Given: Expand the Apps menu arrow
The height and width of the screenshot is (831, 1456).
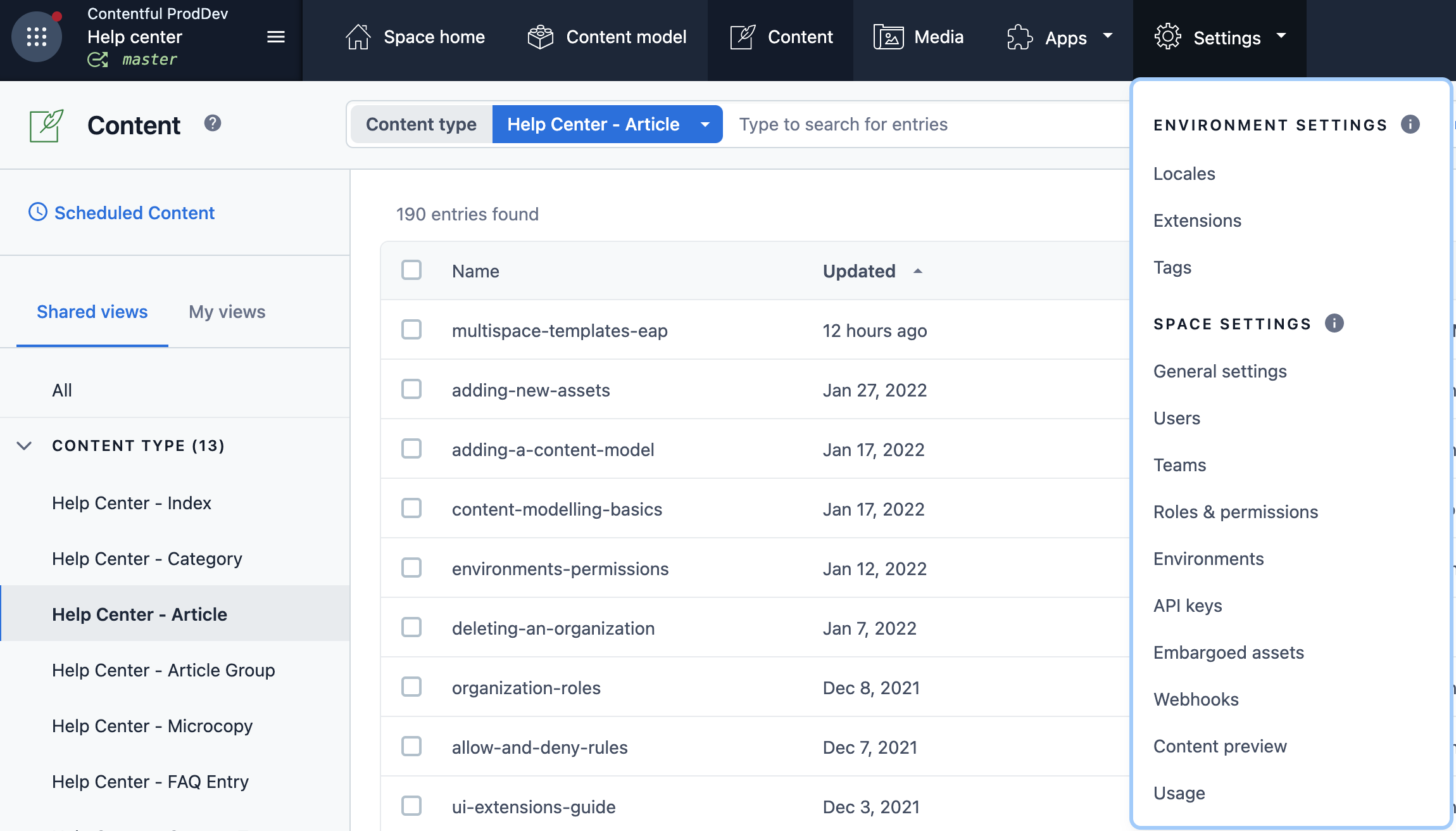Looking at the screenshot, I should pos(1108,35).
